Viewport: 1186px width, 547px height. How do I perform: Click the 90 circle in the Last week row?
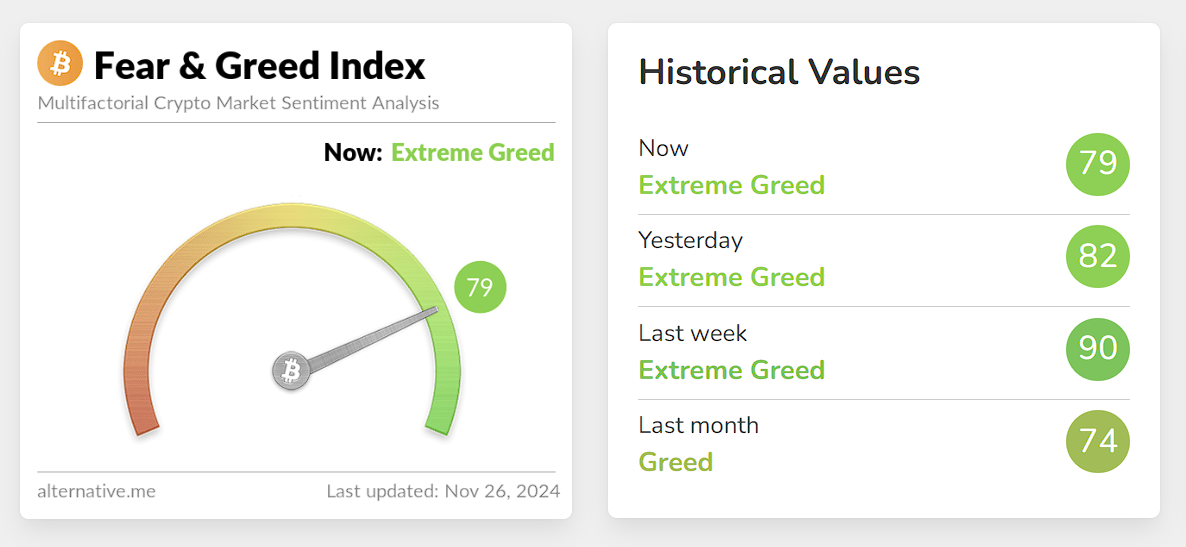coord(1098,348)
